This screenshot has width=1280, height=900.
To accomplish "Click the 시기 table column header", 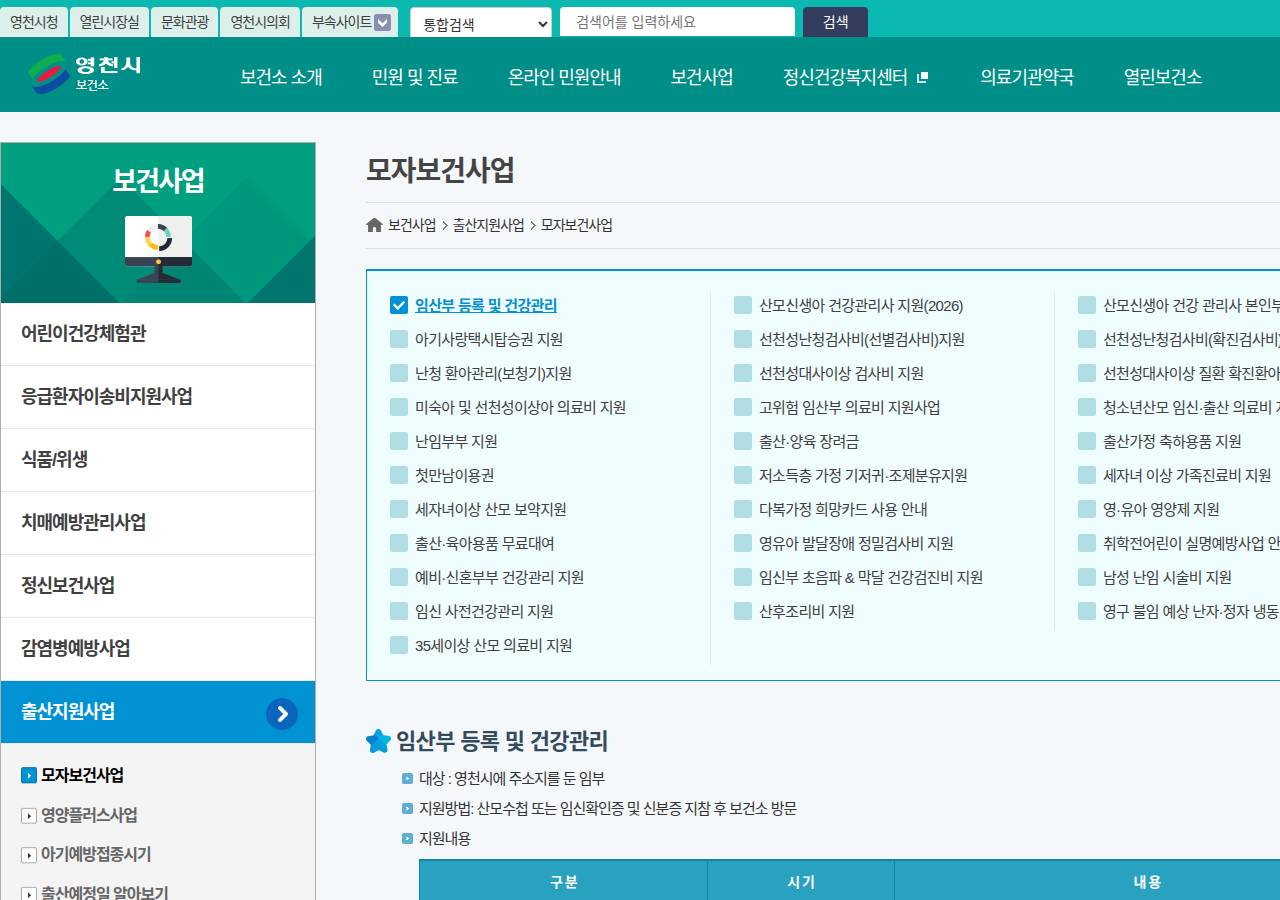I will coord(801,881).
